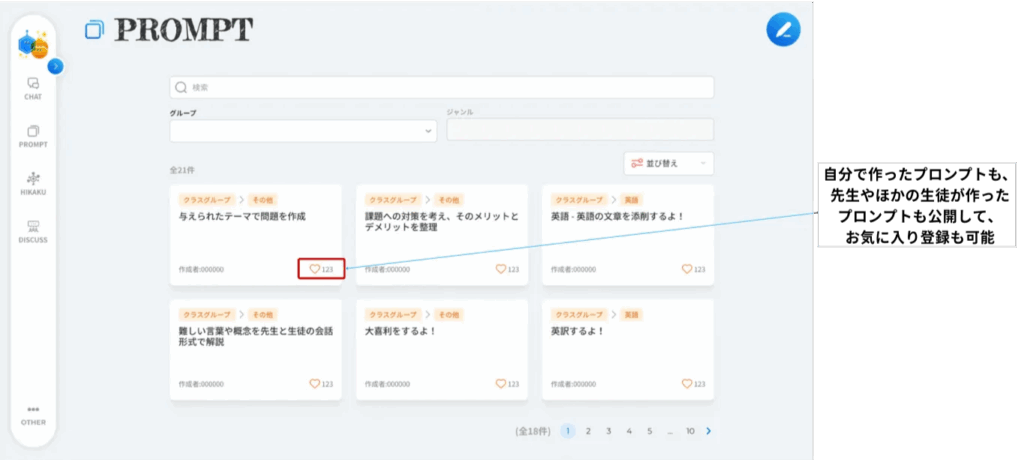Expand the 並び替え sort dropdown
Image resolution: width=1024 pixels, height=460 pixels.
tap(667, 163)
